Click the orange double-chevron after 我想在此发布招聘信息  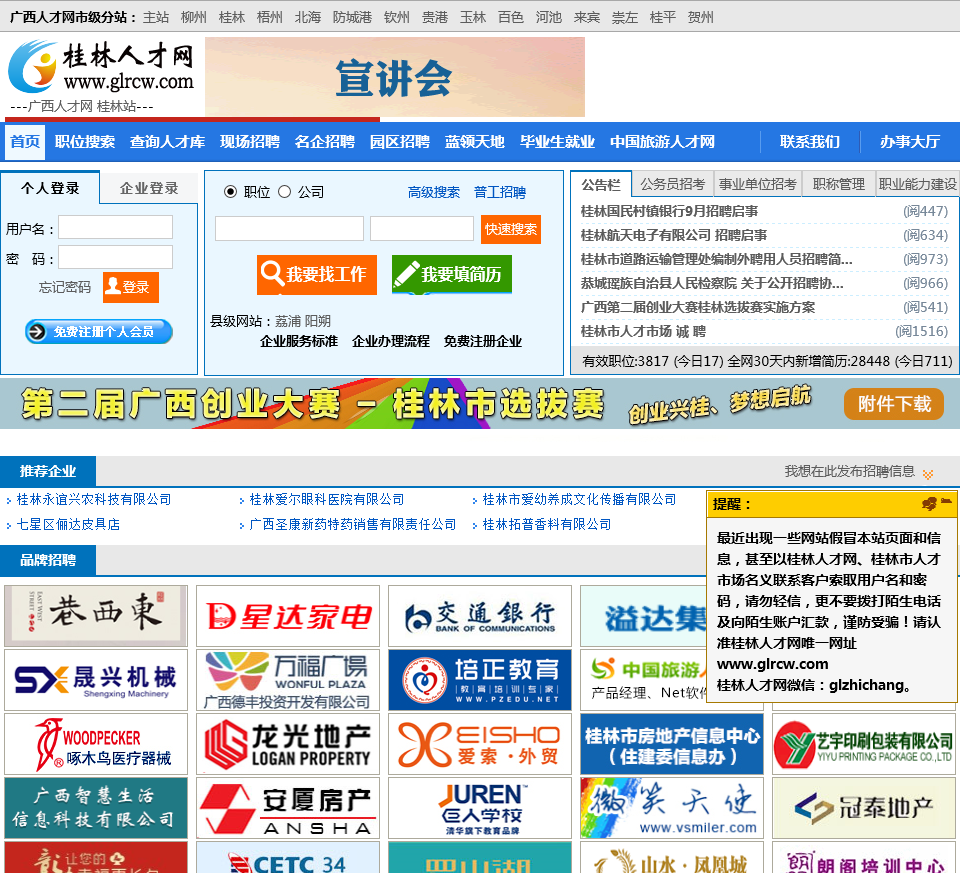coord(928,474)
